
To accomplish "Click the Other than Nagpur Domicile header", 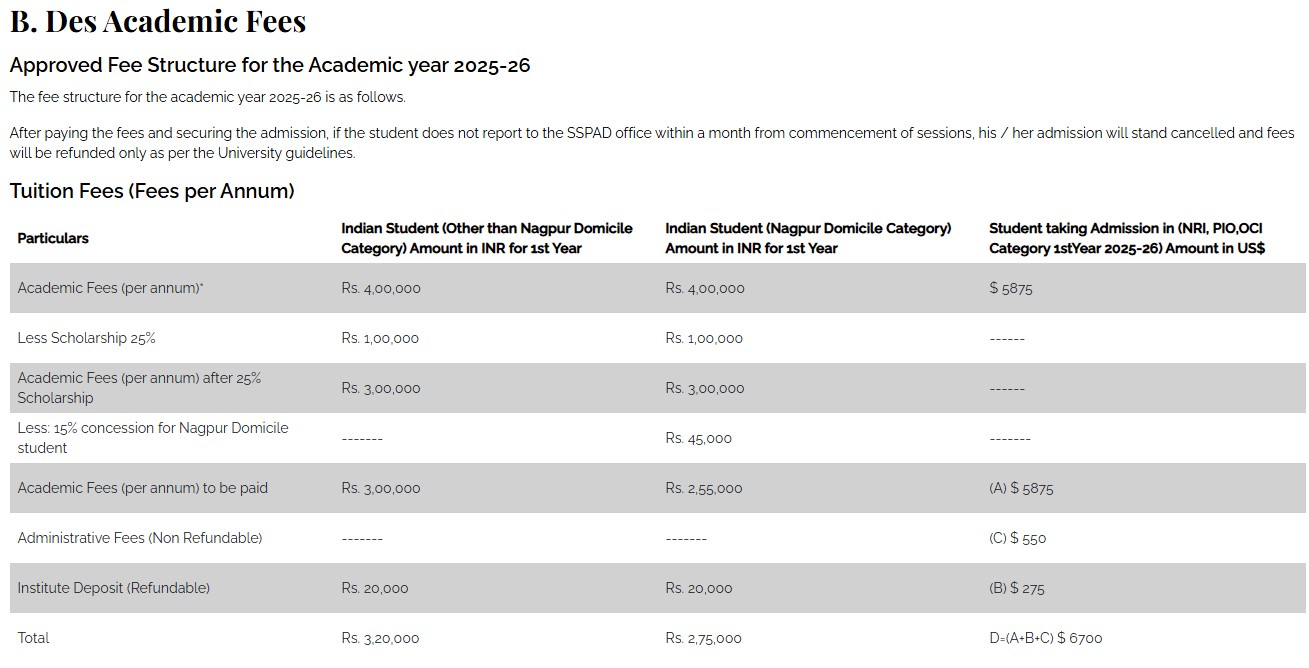I will click(486, 238).
